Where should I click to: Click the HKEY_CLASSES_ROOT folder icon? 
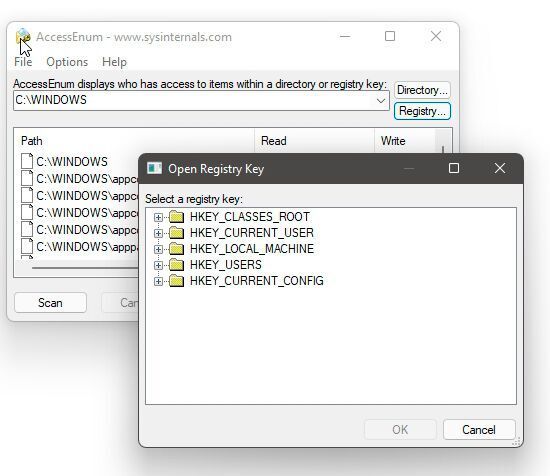click(x=176, y=217)
